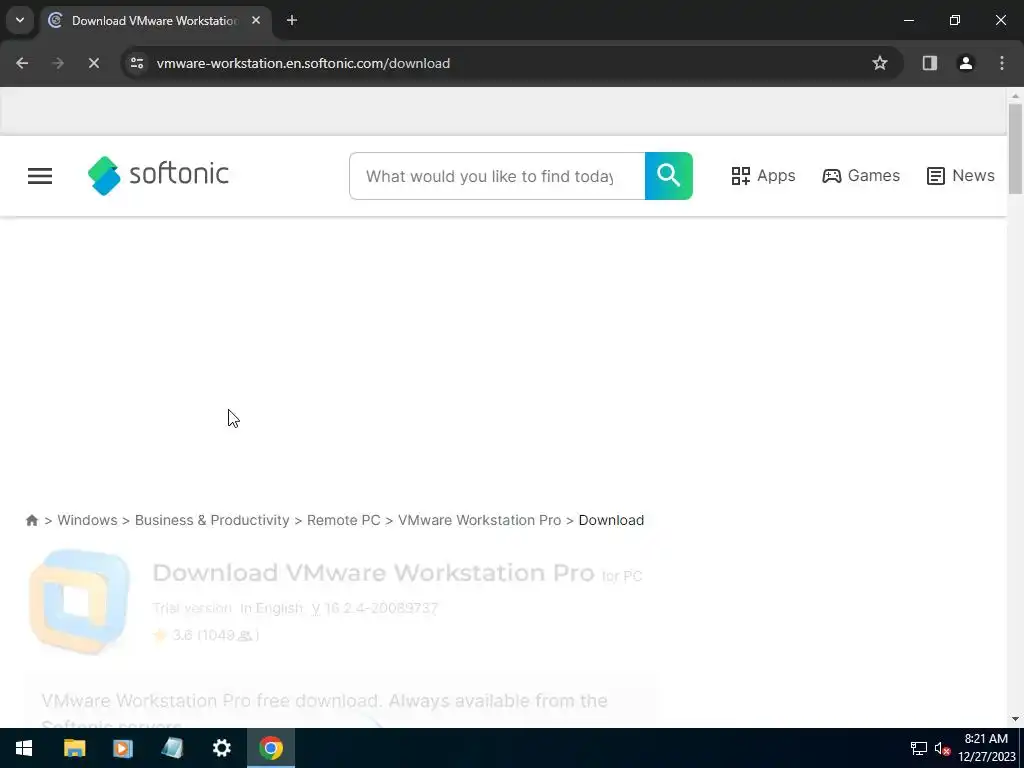Open the media player taskbar icon
The width and height of the screenshot is (1024, 768).
(123, 748)
